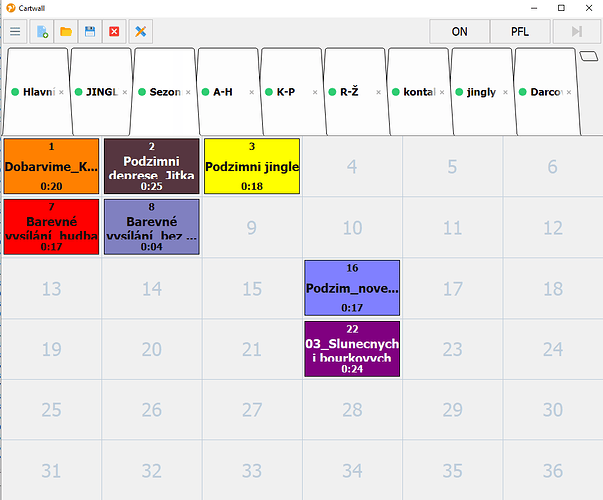Open a cartwall from folder icon
This screenshot has height=500, width=603.
tap(66, 32)
